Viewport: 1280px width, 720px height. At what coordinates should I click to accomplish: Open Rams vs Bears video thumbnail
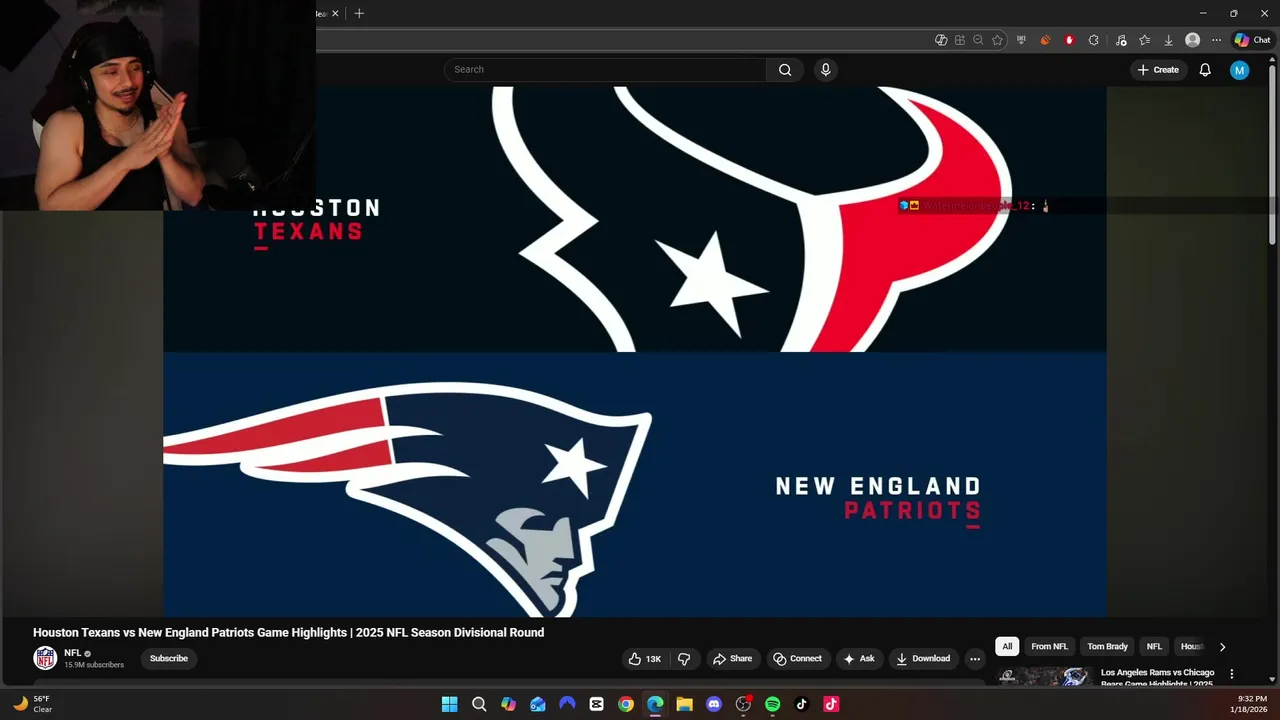click(x=1045, y=676)
